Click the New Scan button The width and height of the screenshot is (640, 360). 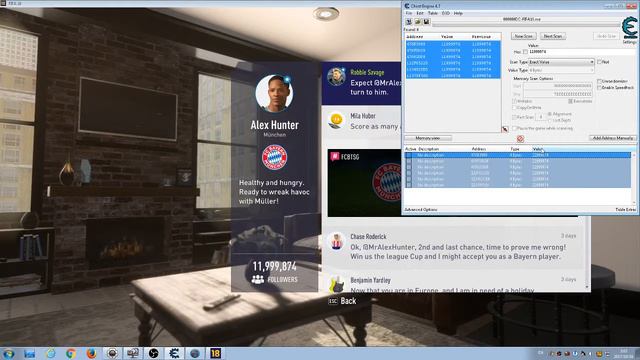point(524,36)
